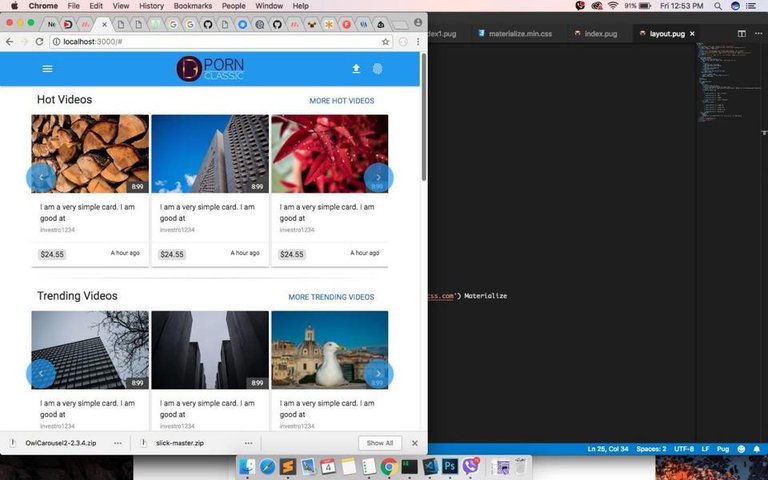The height and width of the screenshot is (480, 768).
Task: Open Viber from the Dock
Action: [470, 466]
